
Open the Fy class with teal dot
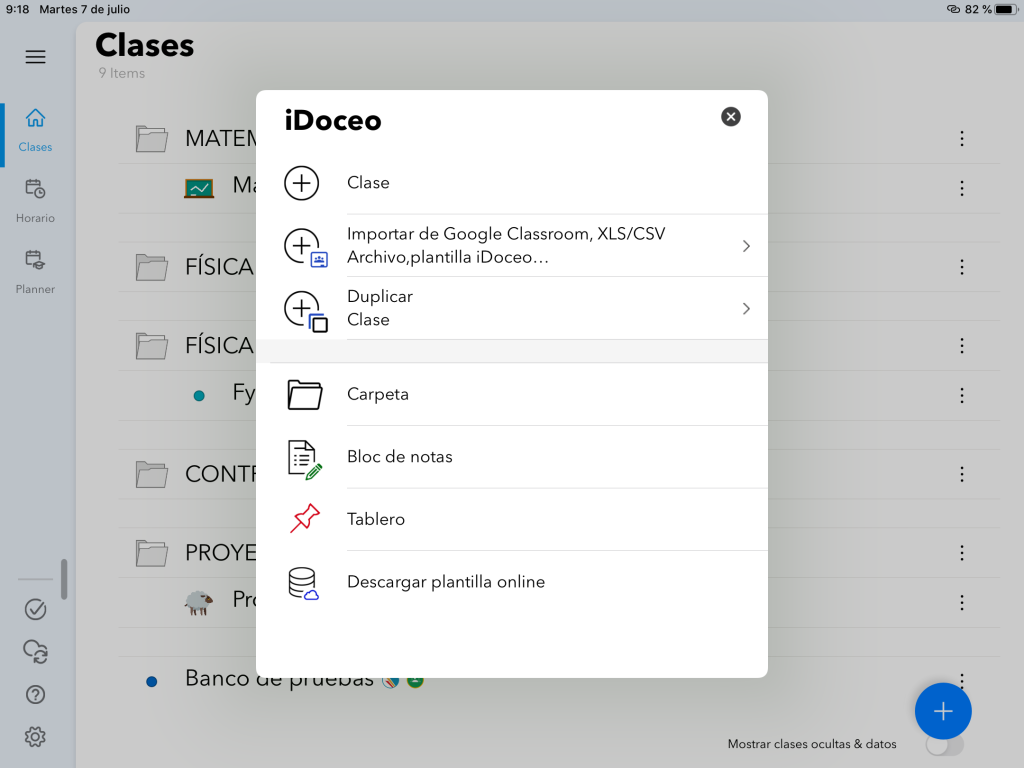pyautogui.click(x=199, y=395)
